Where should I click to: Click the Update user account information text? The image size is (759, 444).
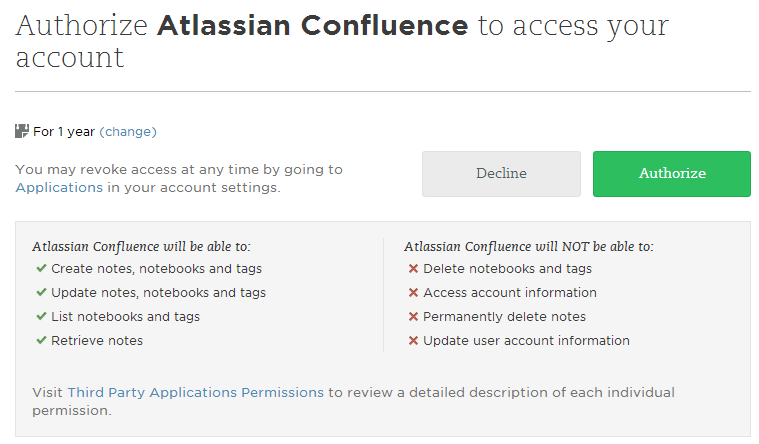526,340
